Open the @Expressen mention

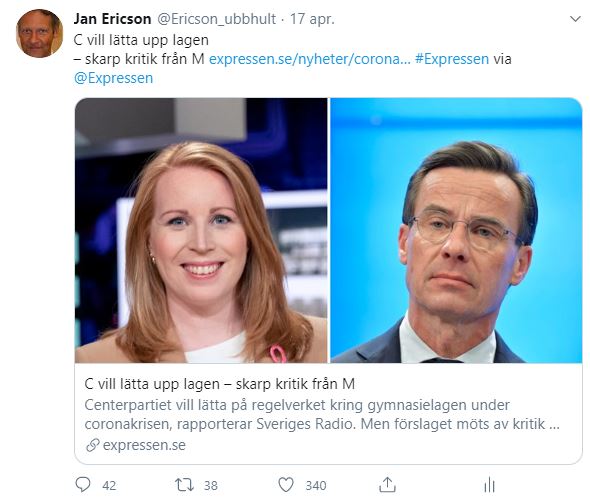click(114, 78)
